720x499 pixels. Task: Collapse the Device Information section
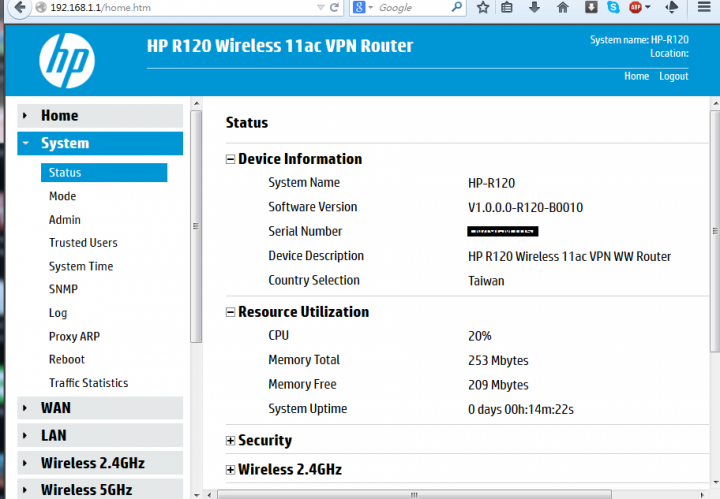230,159
